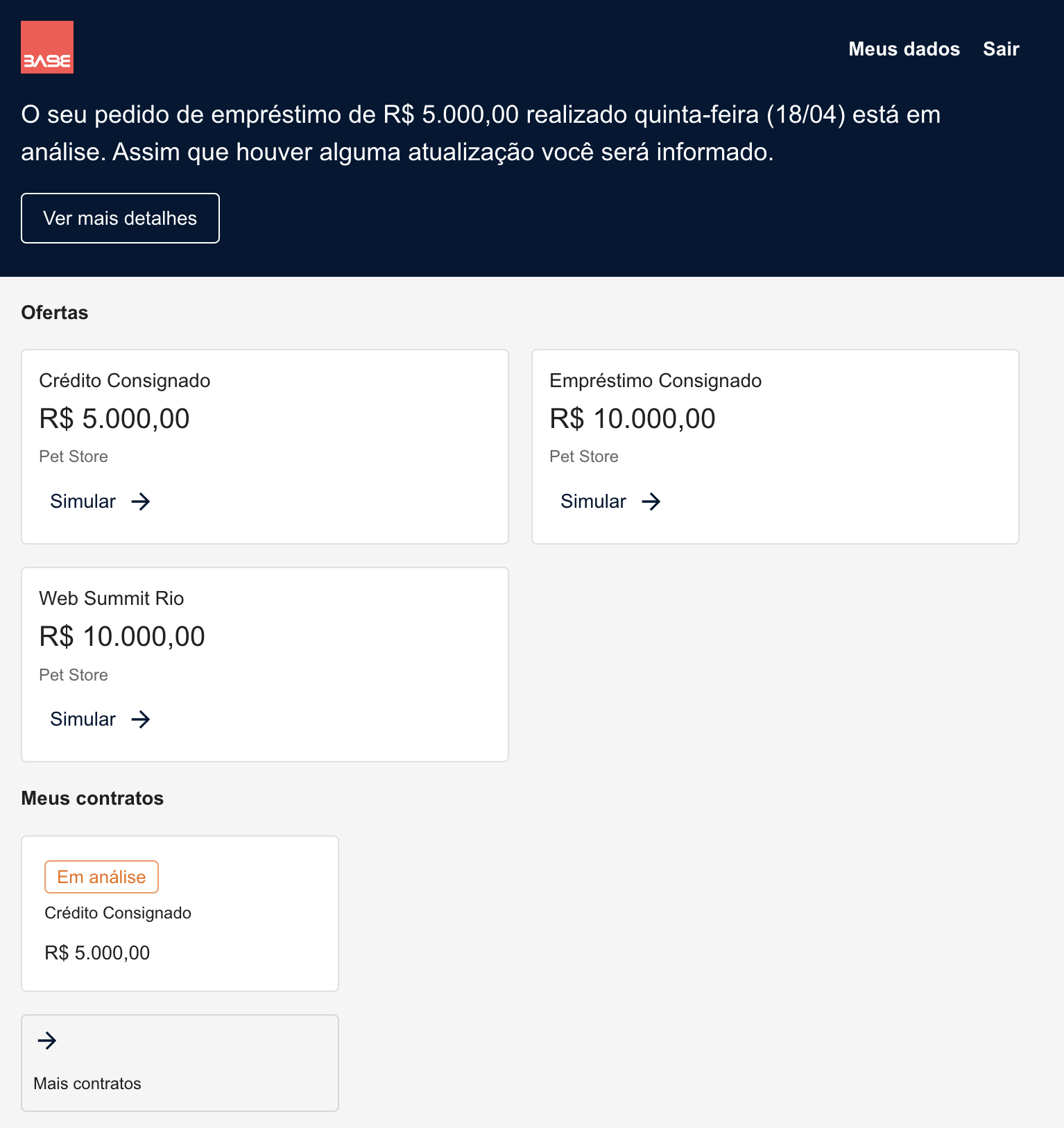The height and width of the screenshot is (1128, 1064).
Task: Select Sair to log out
Action: click(x=1001, y=49)
